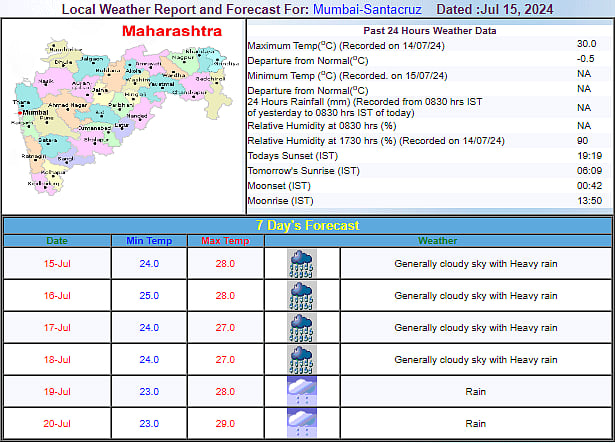Click the heavy rain icon for 18-Jul

click(302, 360)
